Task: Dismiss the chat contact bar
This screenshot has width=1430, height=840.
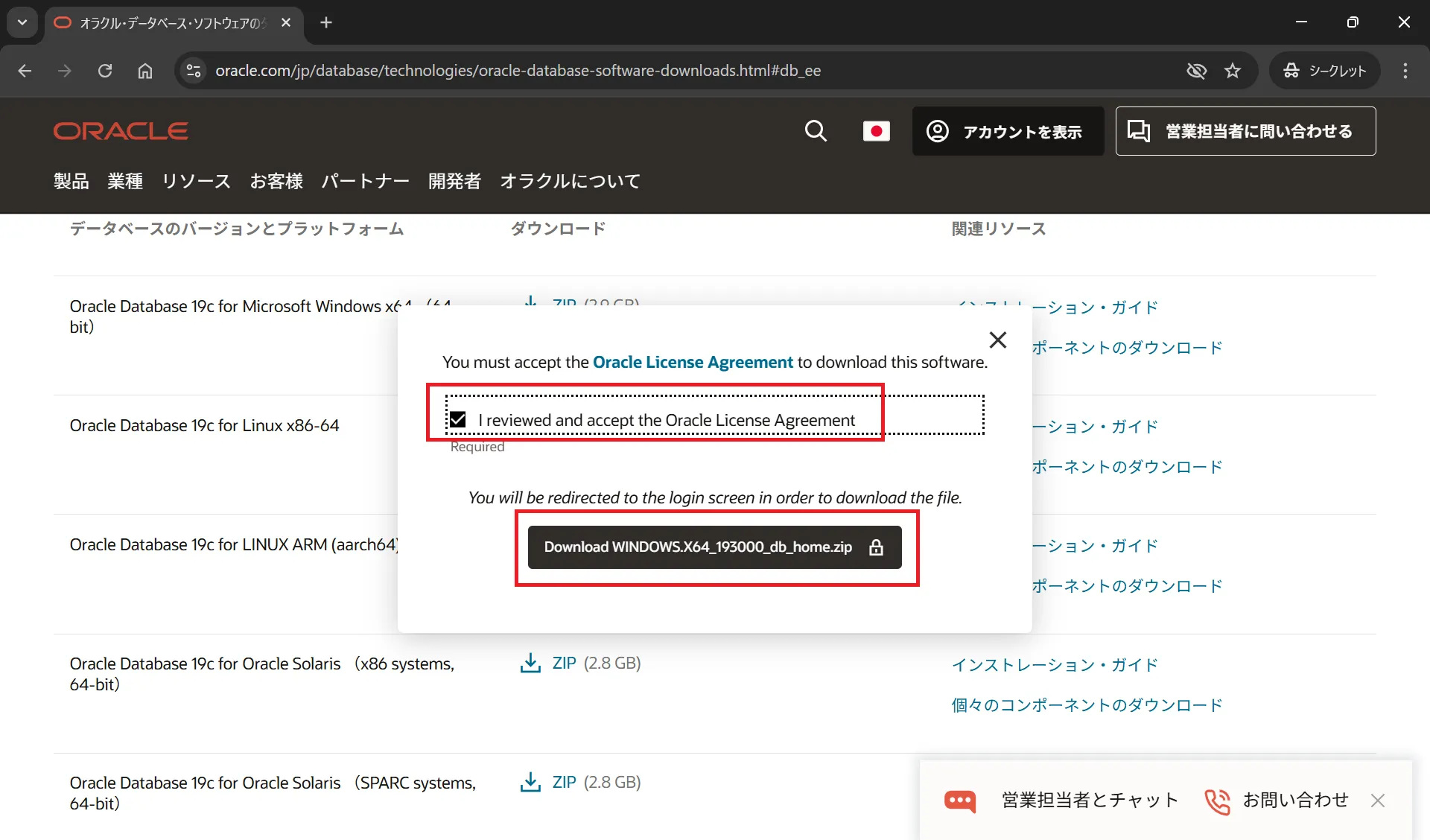Action: pyautogui.click(x=1378, y=801)
